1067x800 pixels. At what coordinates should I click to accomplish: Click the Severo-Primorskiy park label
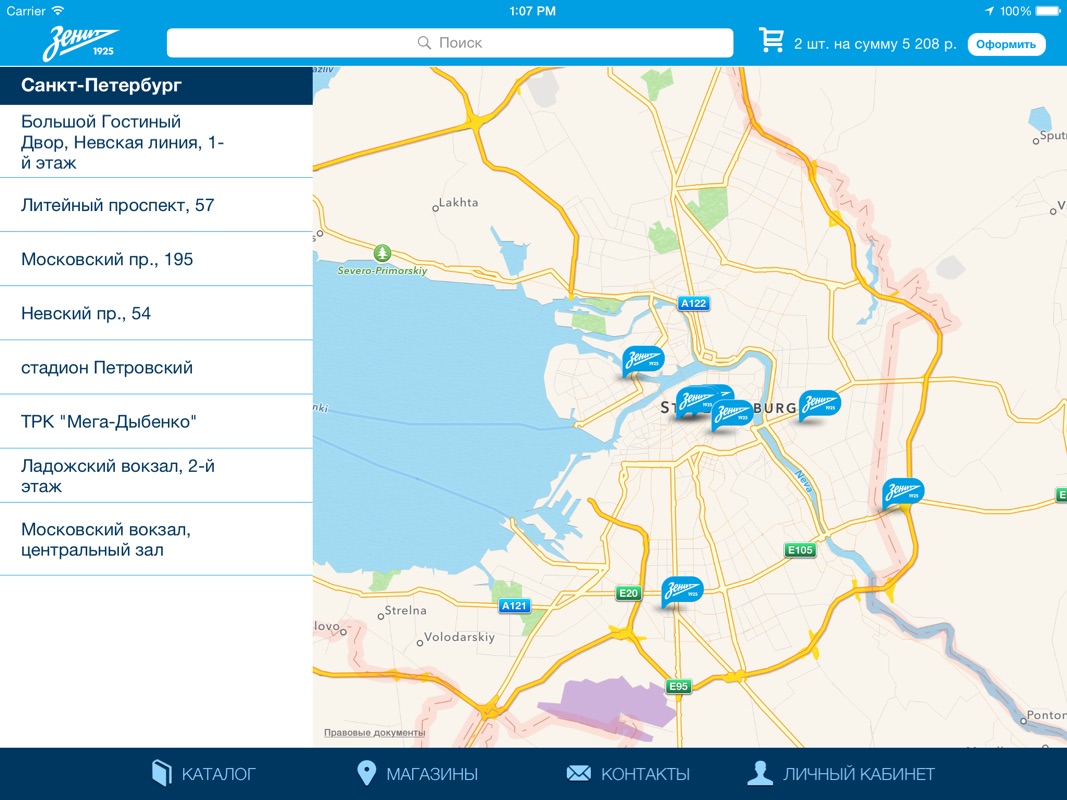coord(382,270)
